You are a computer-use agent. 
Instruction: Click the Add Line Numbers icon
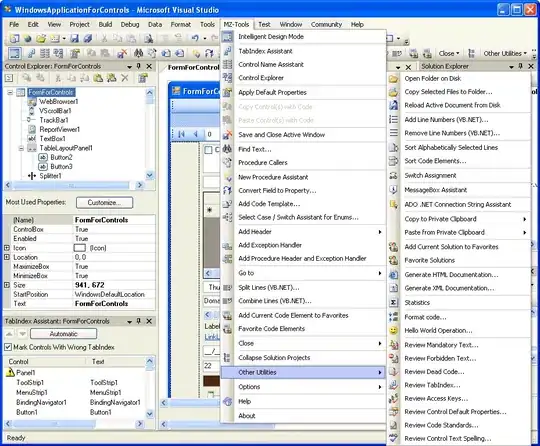[x=394, y=120]
